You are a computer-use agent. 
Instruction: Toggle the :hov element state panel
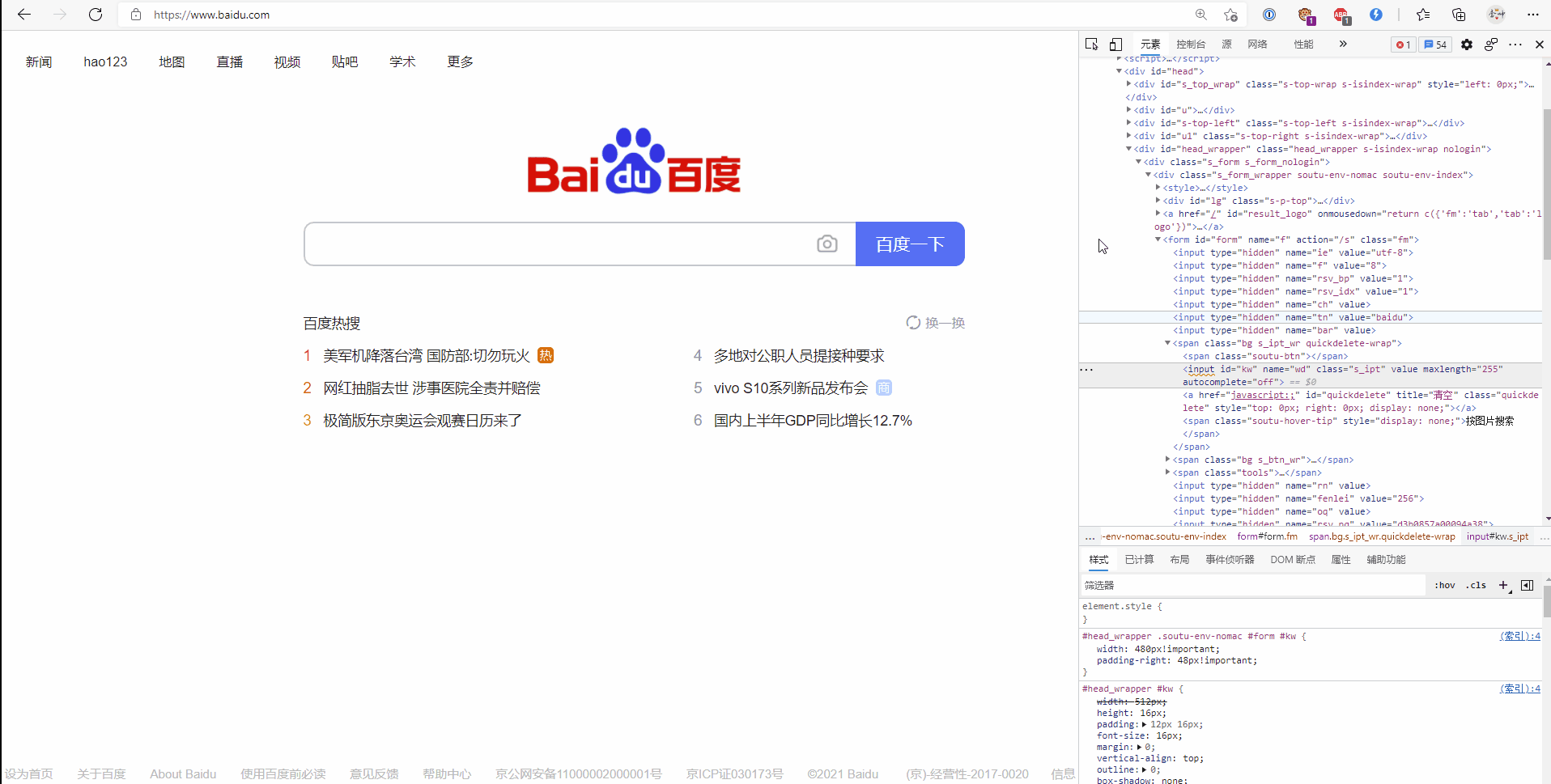click(1445, 585)
